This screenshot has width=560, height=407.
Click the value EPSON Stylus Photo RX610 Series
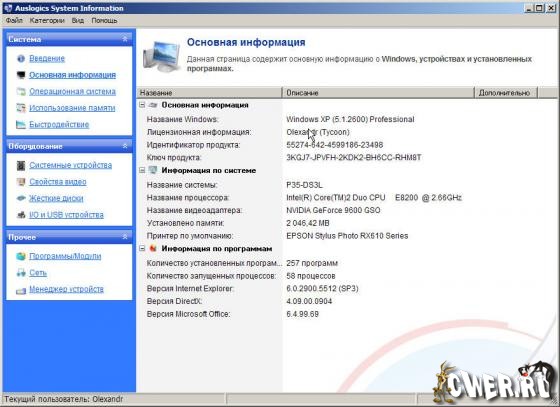click(x=347, y=236)
